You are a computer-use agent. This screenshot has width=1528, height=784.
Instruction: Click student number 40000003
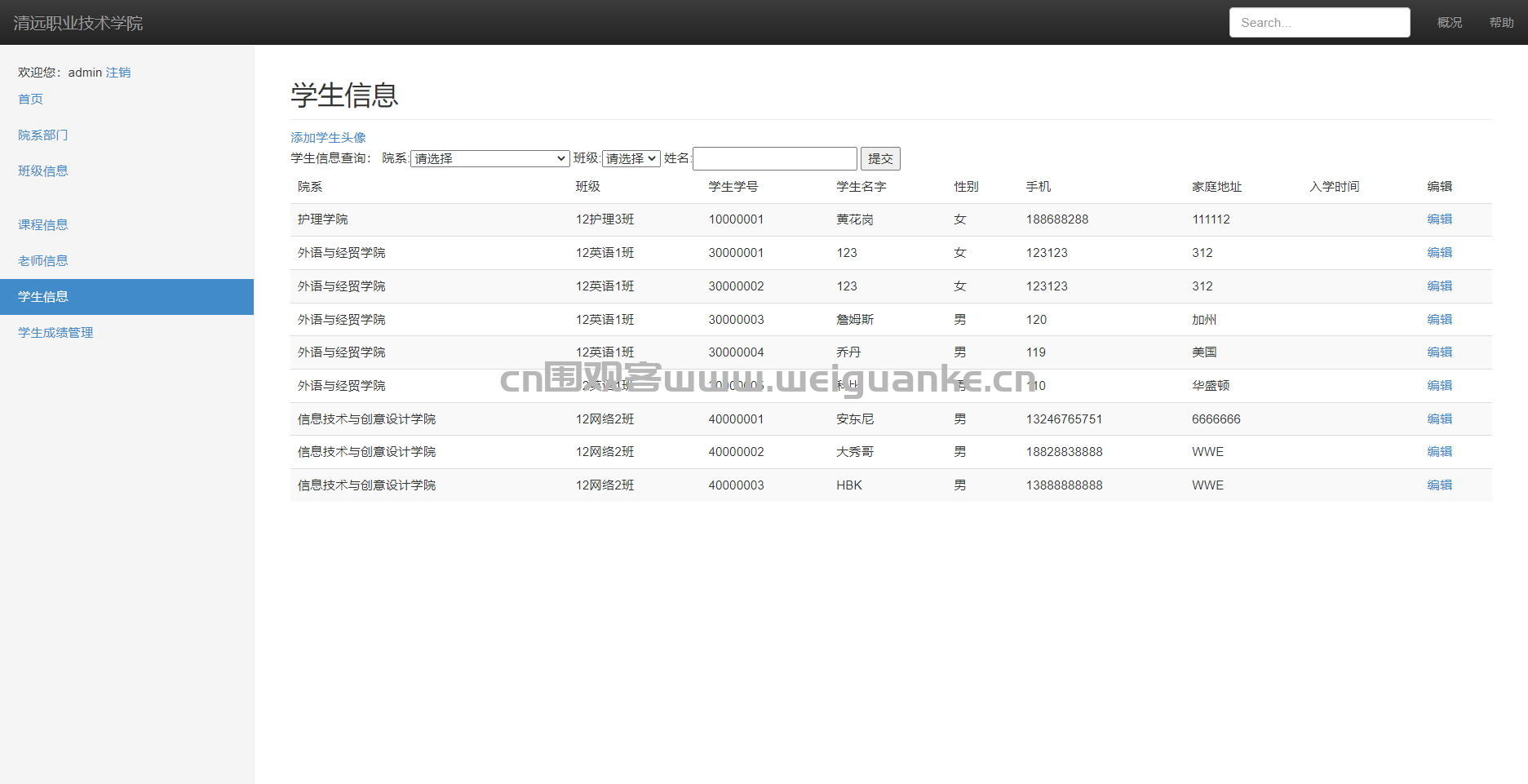pos(736,485)
